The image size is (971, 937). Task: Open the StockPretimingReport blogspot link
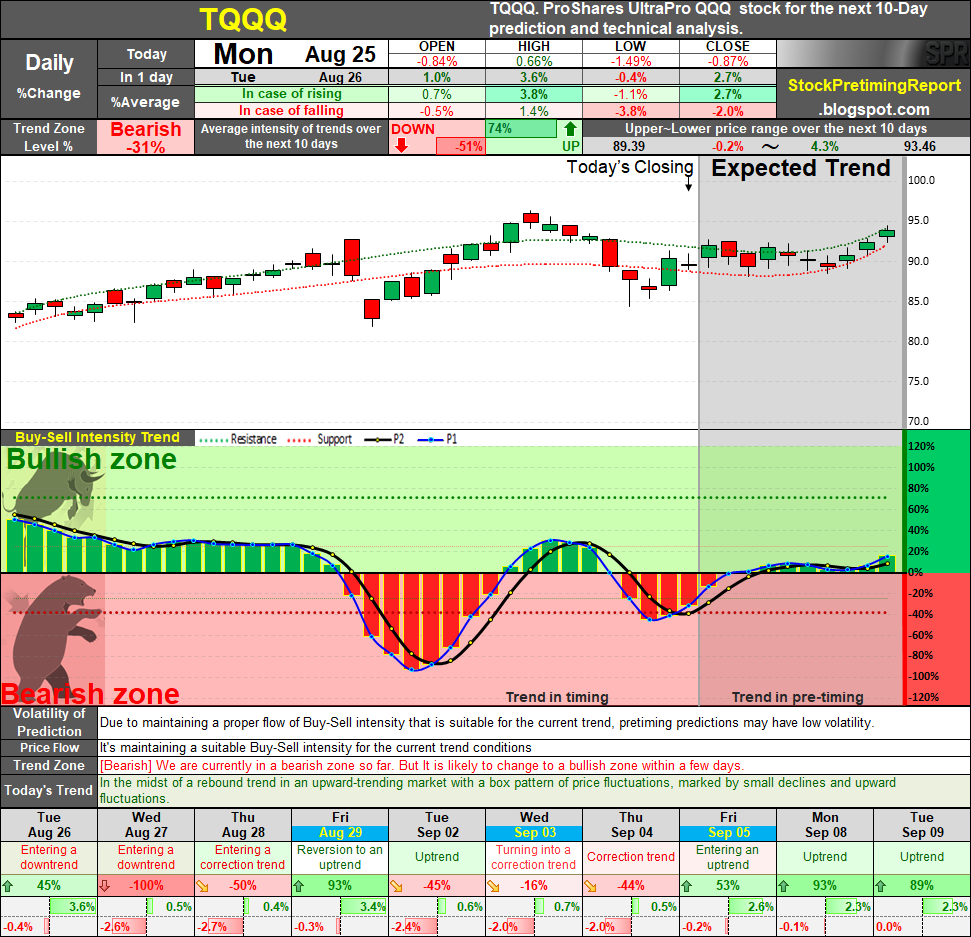pyautogui.click(x=874, y=97)
